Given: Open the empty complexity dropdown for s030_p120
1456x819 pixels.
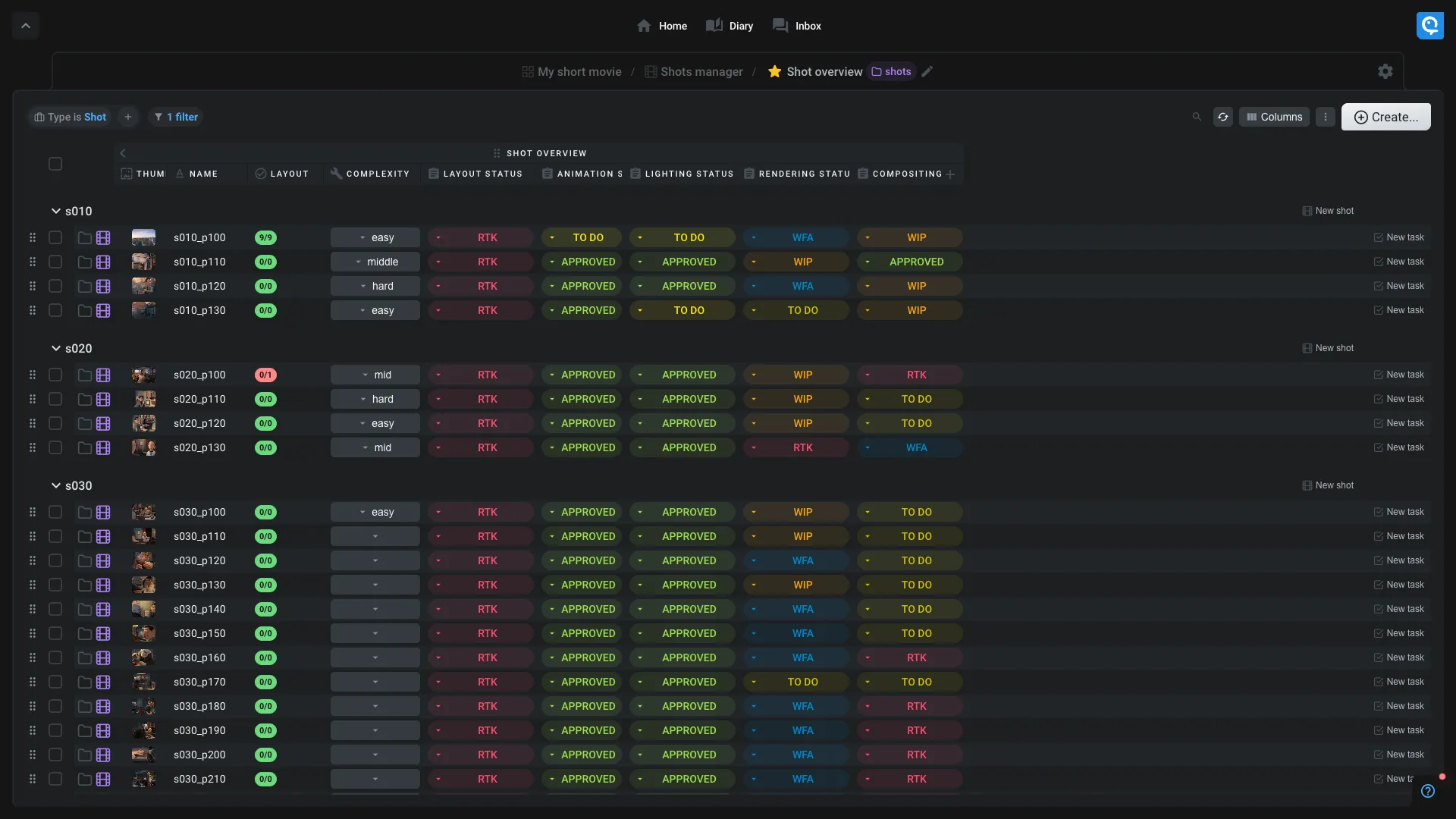Looking at the screenshot, I should coord(375,560).
